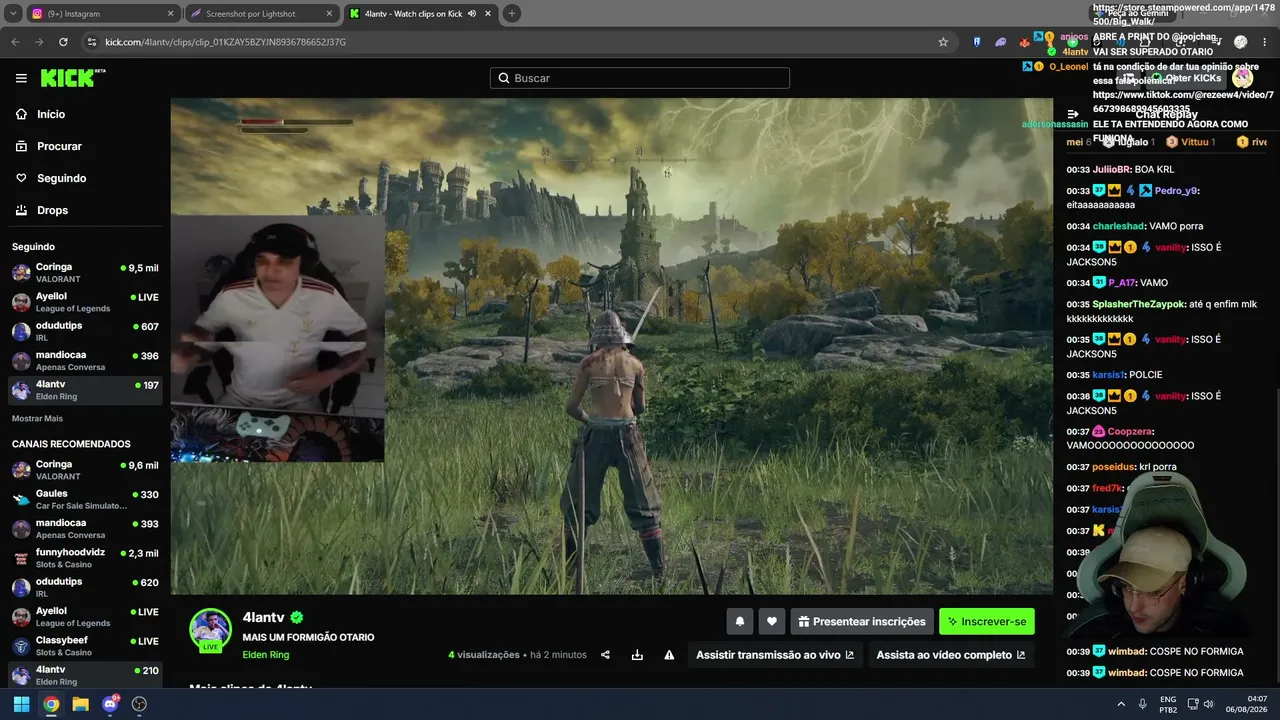Screen dimensions: 1280x720
Task: Open Classybeef recommended channel
Action: click(85, 645)
